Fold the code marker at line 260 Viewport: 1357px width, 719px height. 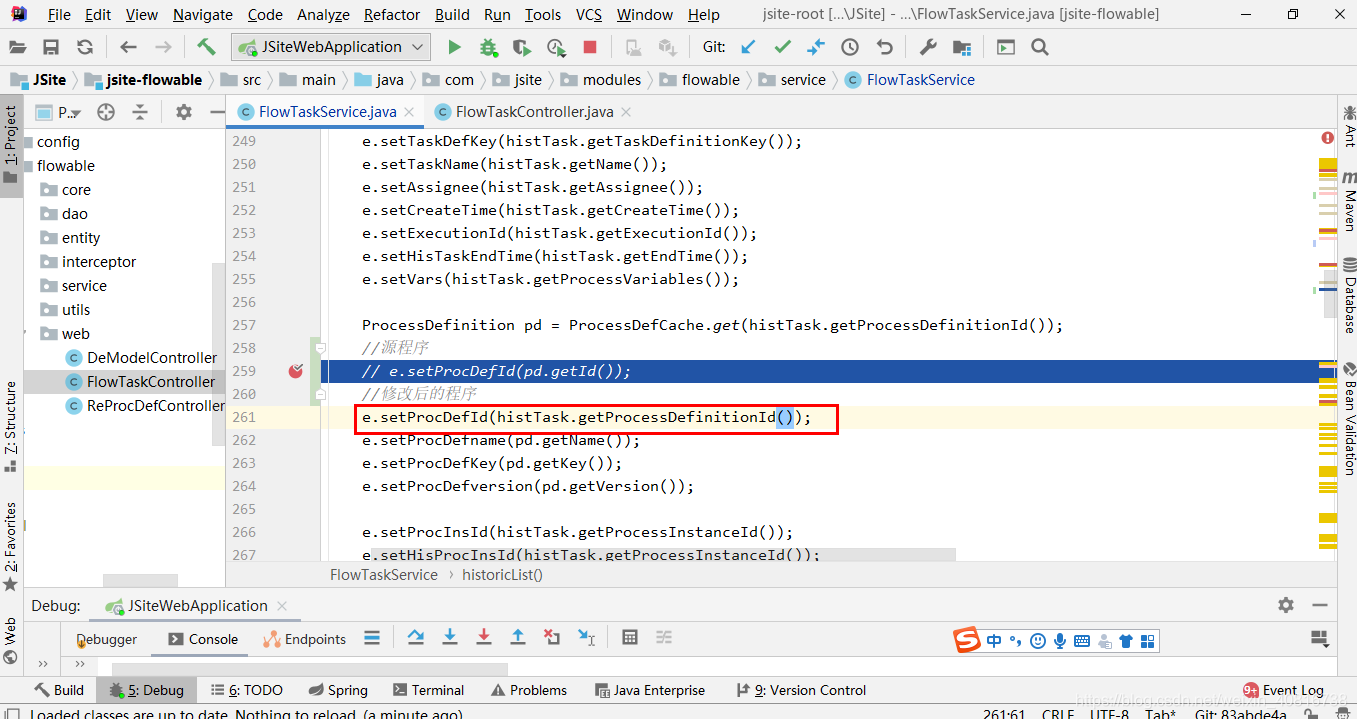click(321, 394)
